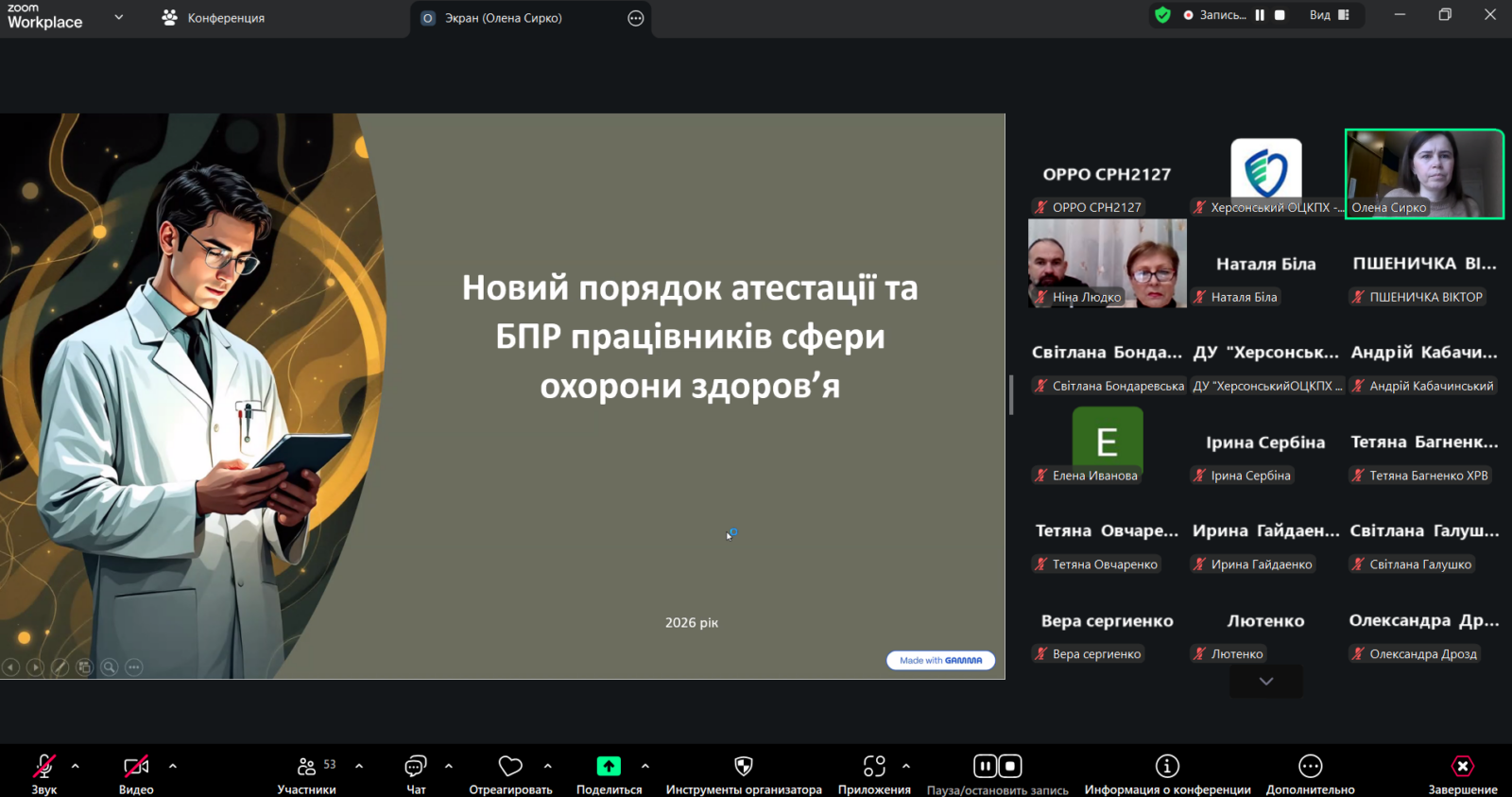Select Олена Сирко's video thumbnail

click(x=1424, y=174)
